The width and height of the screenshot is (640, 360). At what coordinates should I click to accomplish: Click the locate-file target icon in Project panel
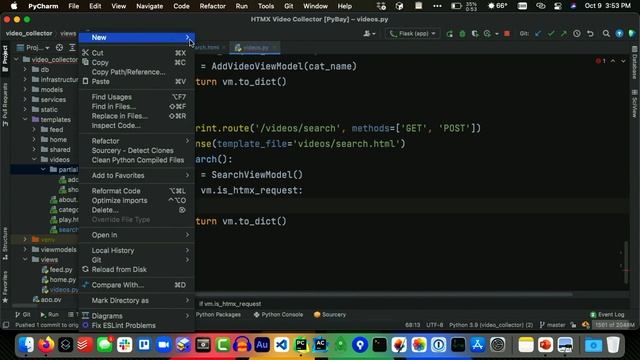pyautogui.click(x=60, y=48)
